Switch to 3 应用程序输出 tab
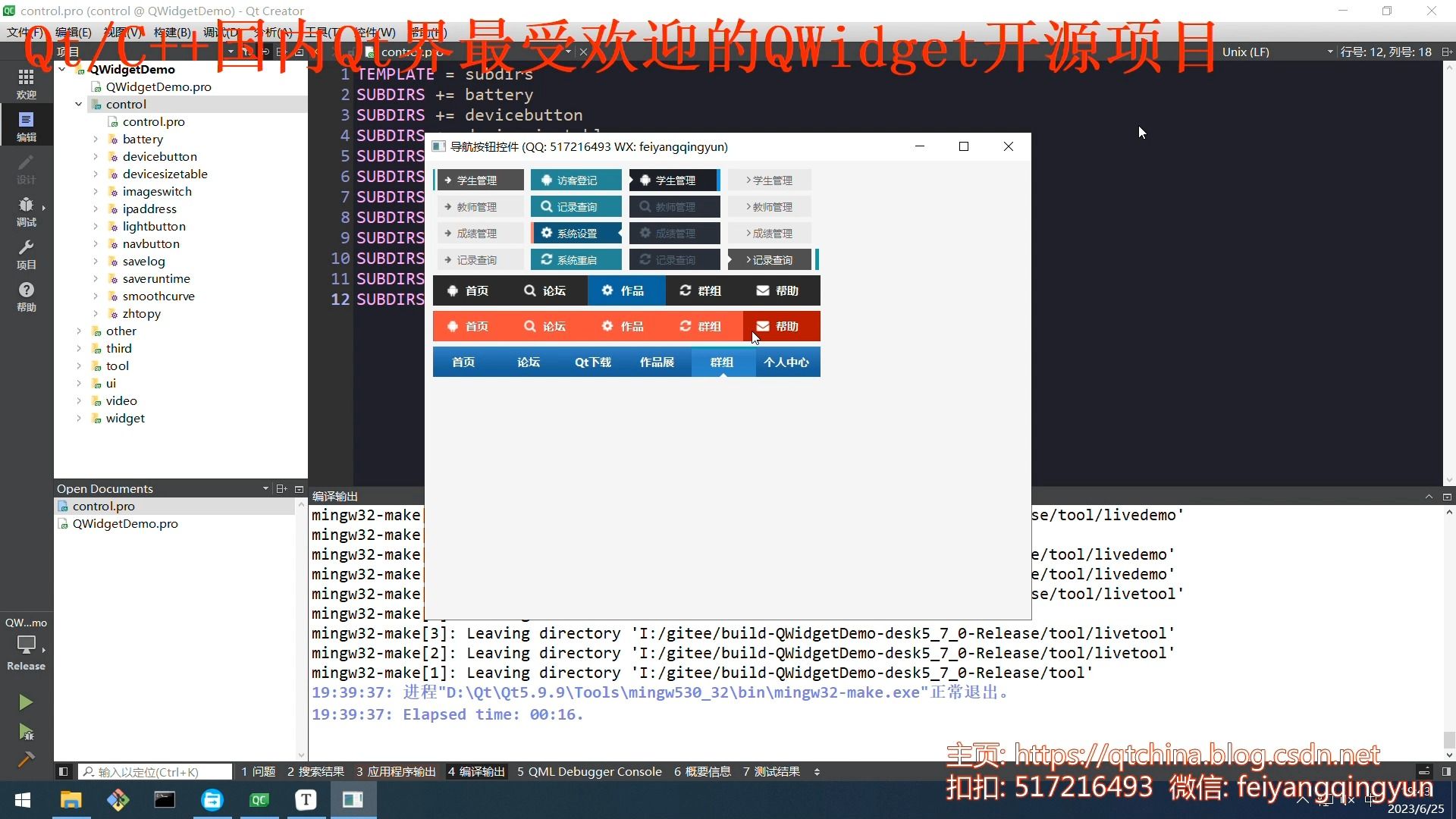Image resolution: width=1456 pixels, height=819 pixels. pyautogui.click(x=396, y=772)
